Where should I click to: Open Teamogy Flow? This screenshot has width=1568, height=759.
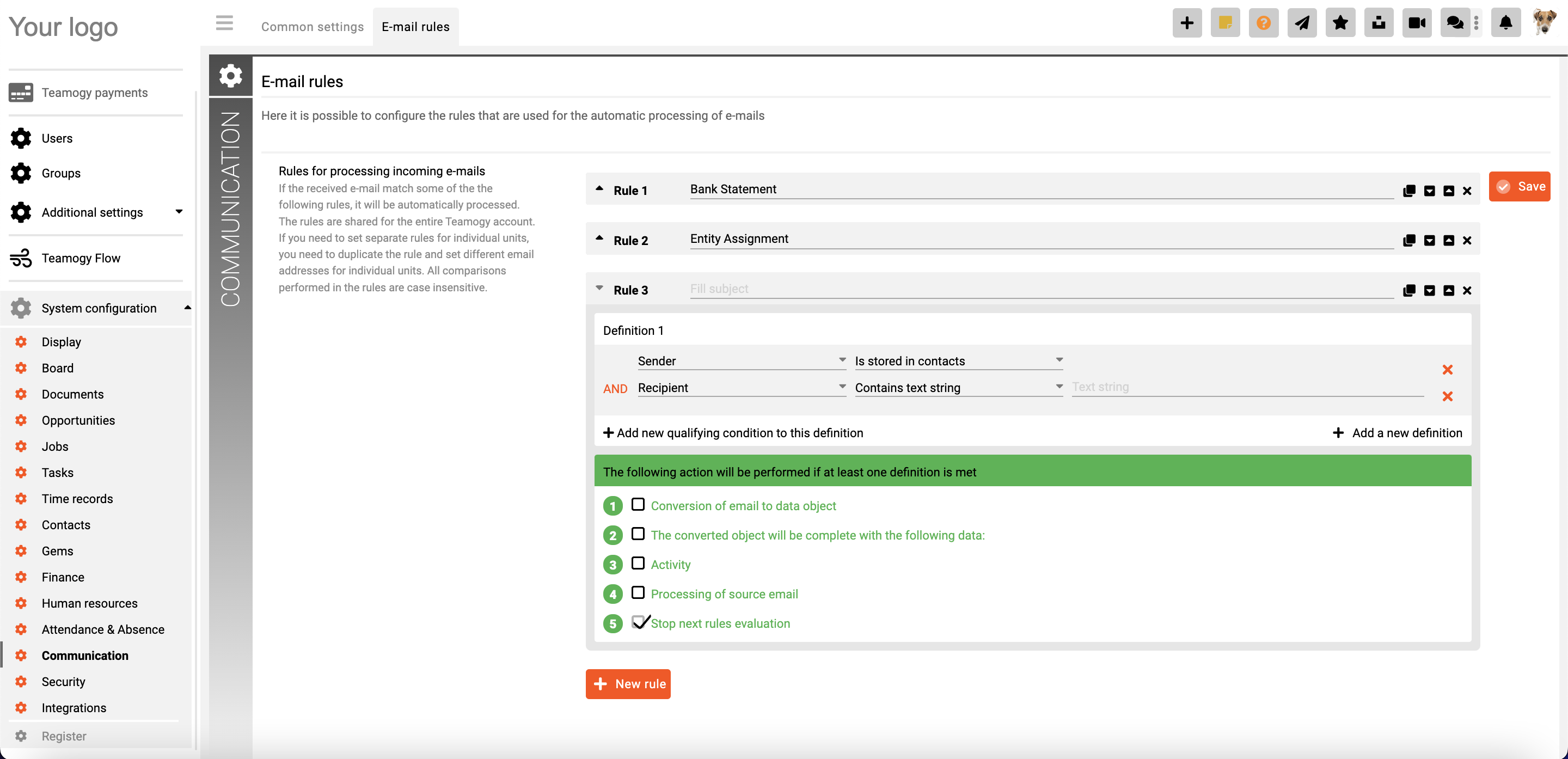click(81, 258)
